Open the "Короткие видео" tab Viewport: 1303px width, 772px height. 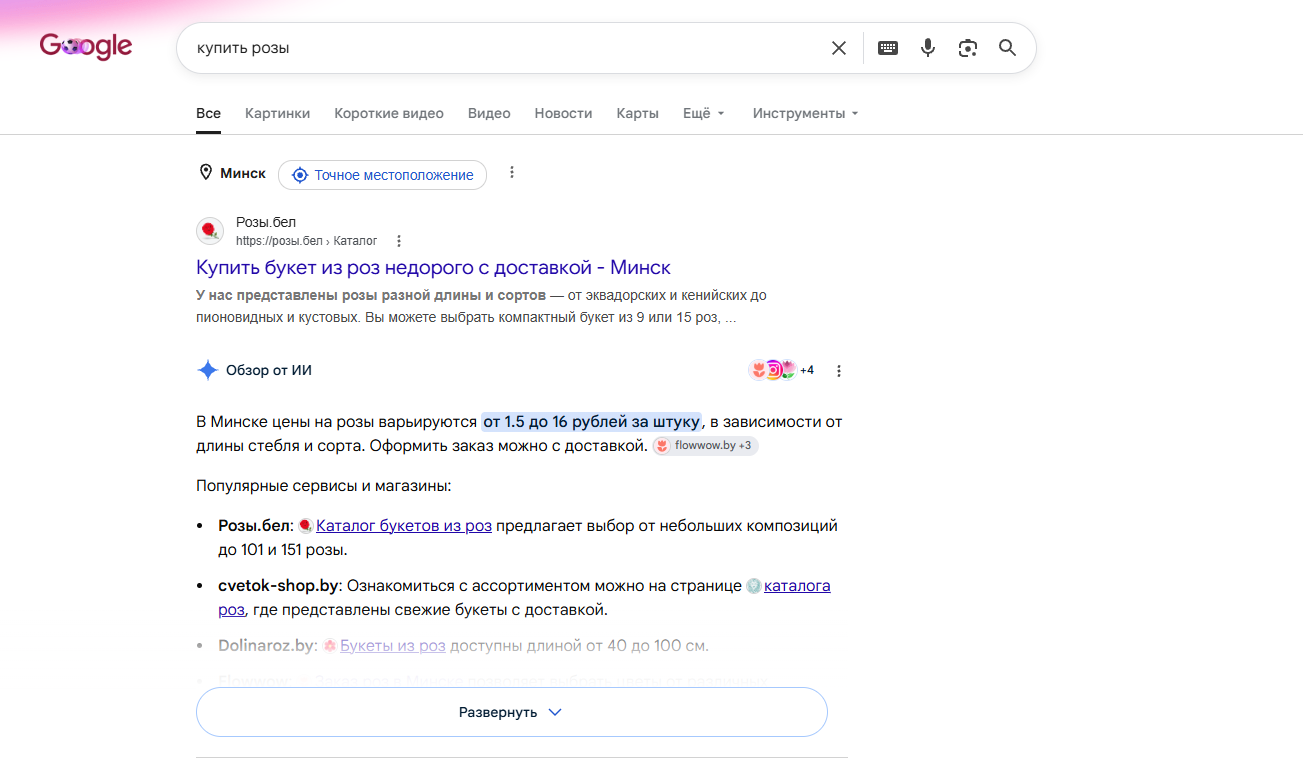click(x=389, y=113)
